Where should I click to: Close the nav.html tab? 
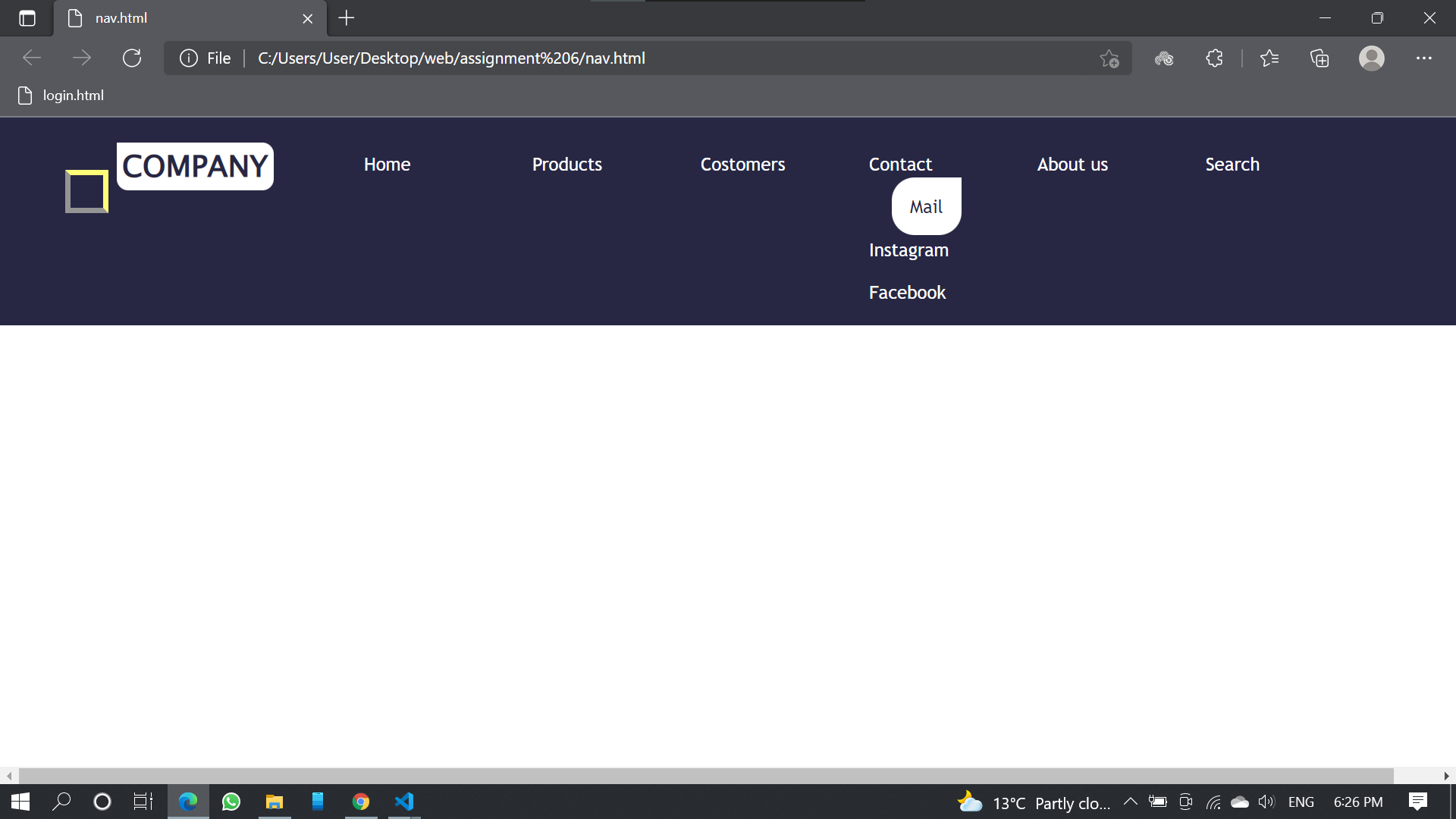pyautogui.click(x=308, y=18)
